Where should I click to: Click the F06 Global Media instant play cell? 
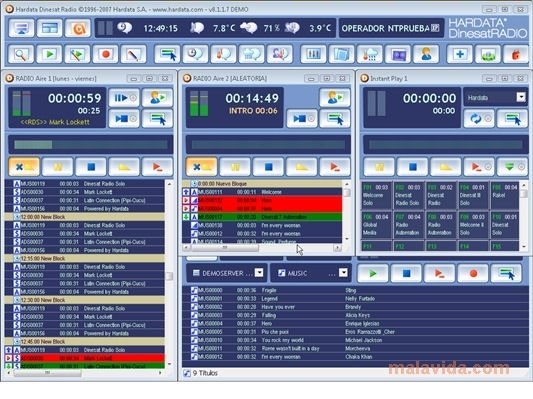[375, 225]
